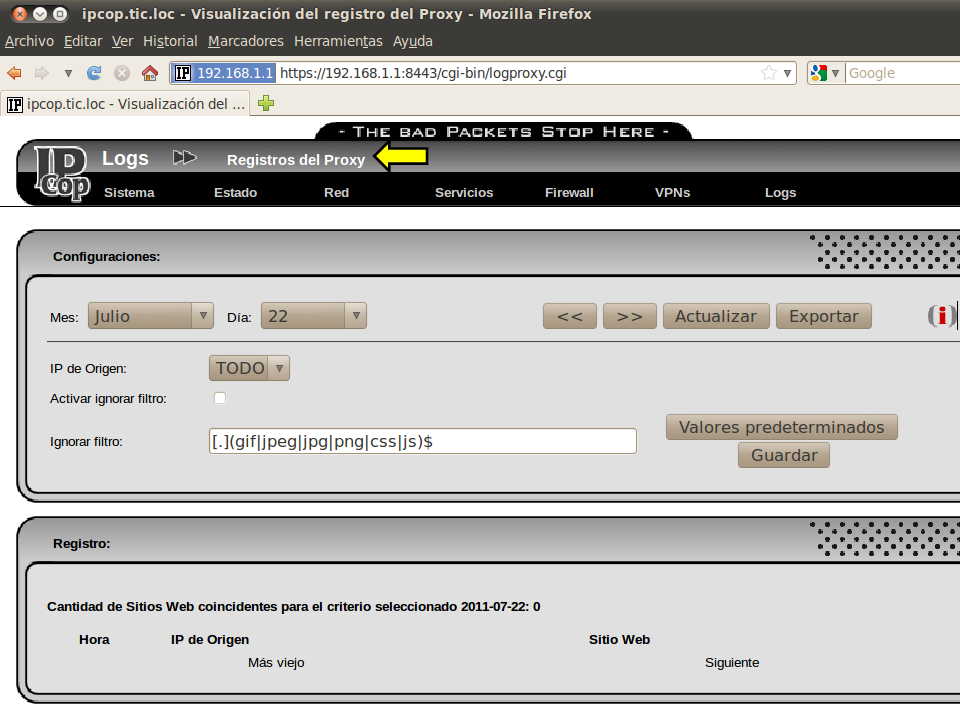960x720 pixels.
Task: Click in the Ignorar filtro text field
Action: tap(422, 441)
